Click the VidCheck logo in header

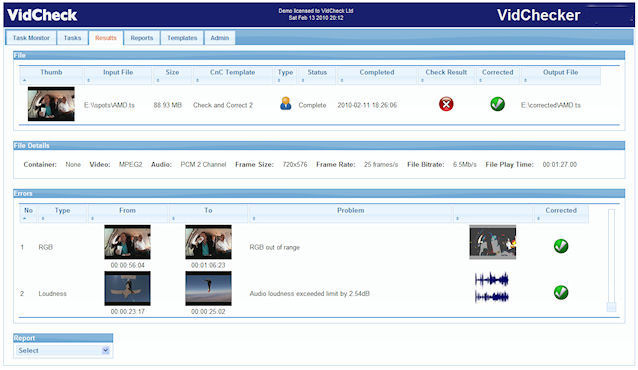(x=42, y=15)
